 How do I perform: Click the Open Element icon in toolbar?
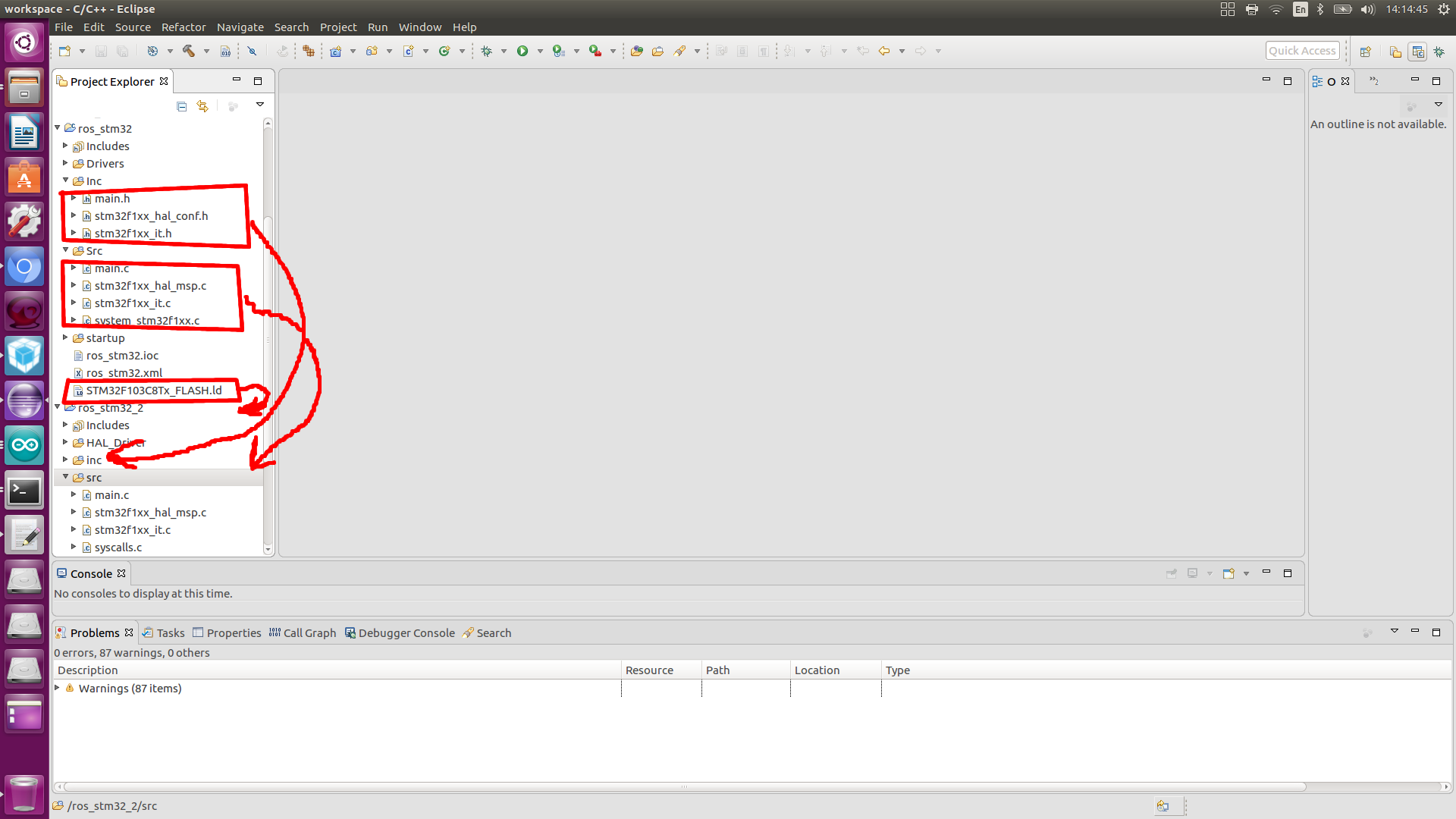(637, 51)
